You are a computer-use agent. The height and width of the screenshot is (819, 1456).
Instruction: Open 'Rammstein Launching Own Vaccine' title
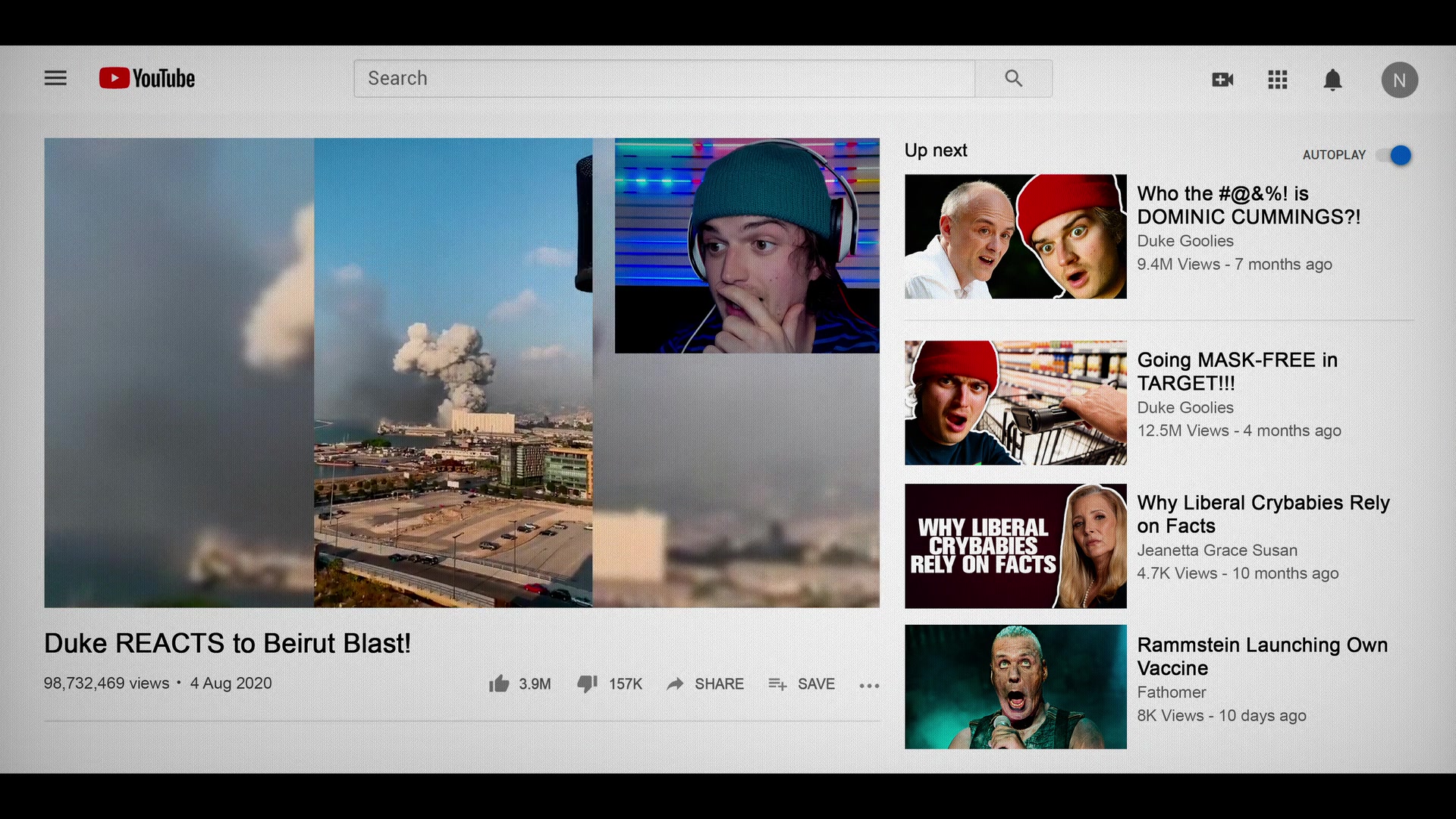tap(1263, 657)
